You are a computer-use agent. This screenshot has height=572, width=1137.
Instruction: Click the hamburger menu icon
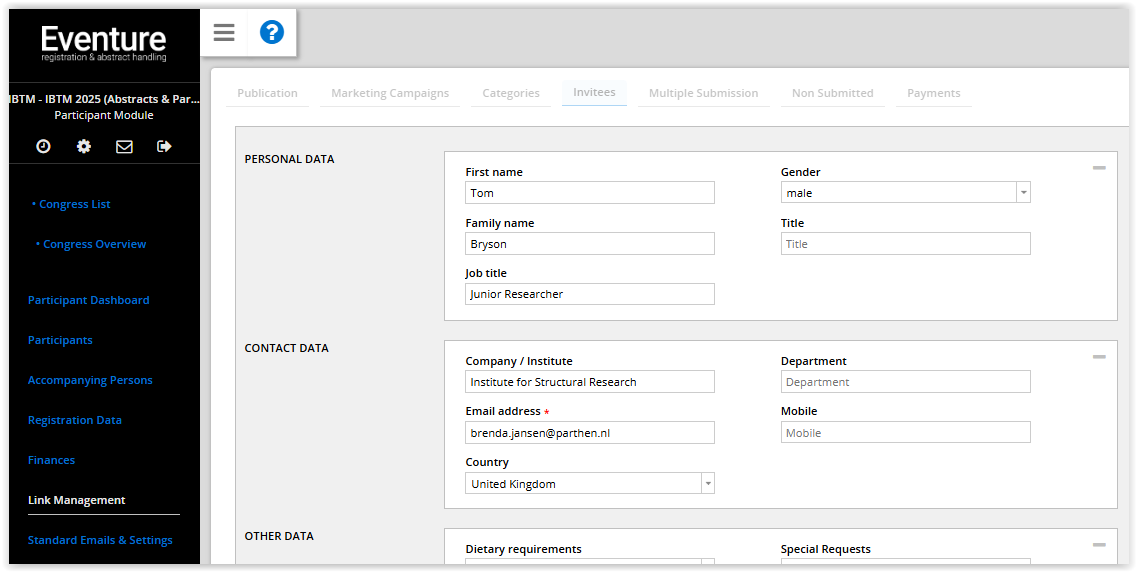pyautogui.click(x=224, y=33)
